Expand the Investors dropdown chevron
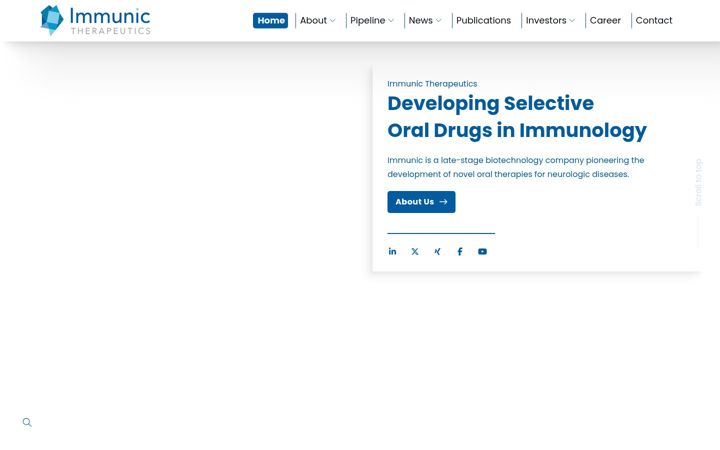 coord(572,21)
